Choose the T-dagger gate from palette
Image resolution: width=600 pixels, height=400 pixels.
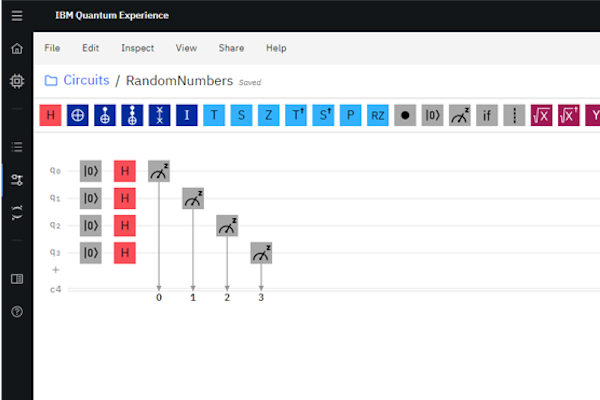(x=296, y=115)
